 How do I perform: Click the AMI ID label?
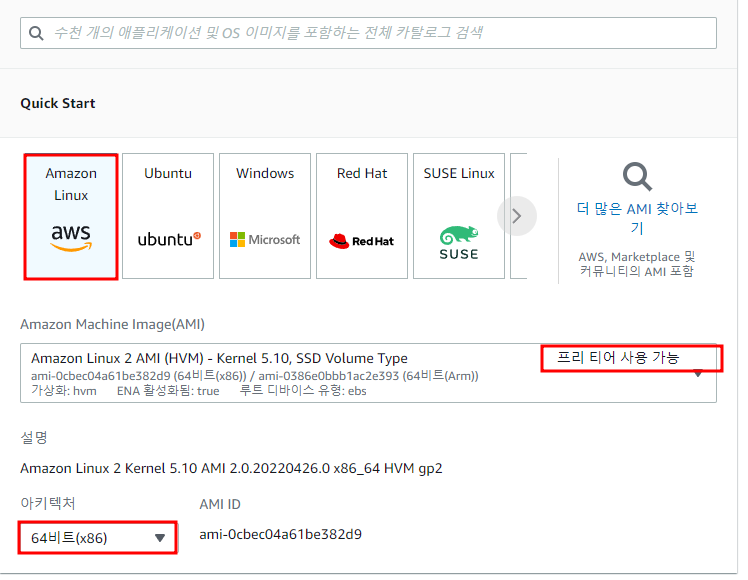coord(220,504)
